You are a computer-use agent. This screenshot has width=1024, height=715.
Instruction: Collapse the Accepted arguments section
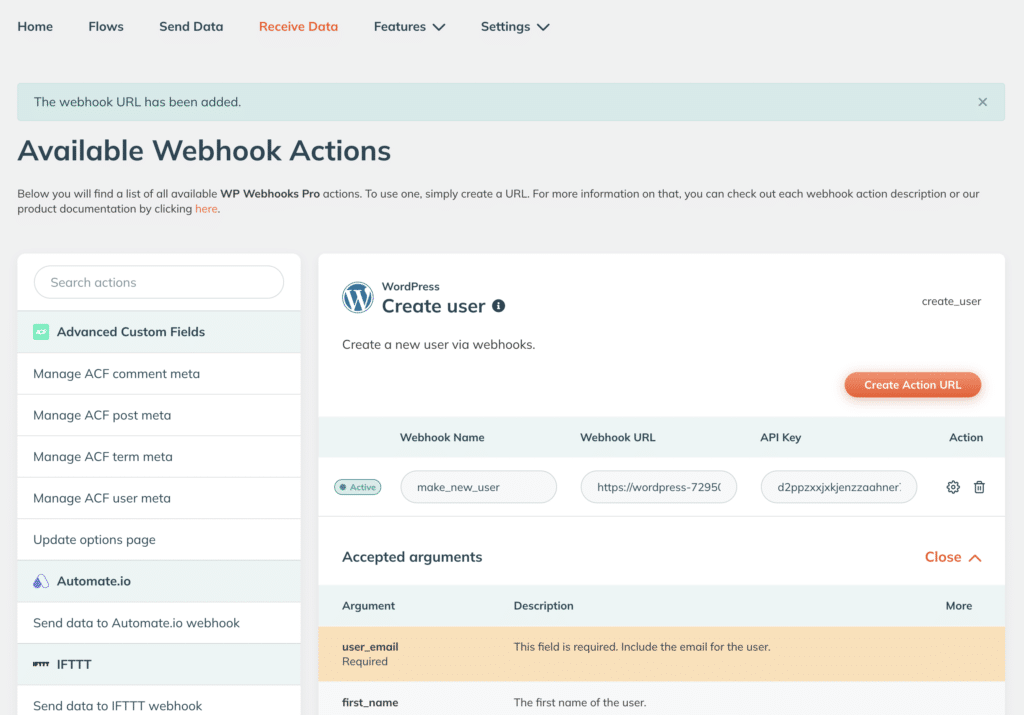coord(953,557)
